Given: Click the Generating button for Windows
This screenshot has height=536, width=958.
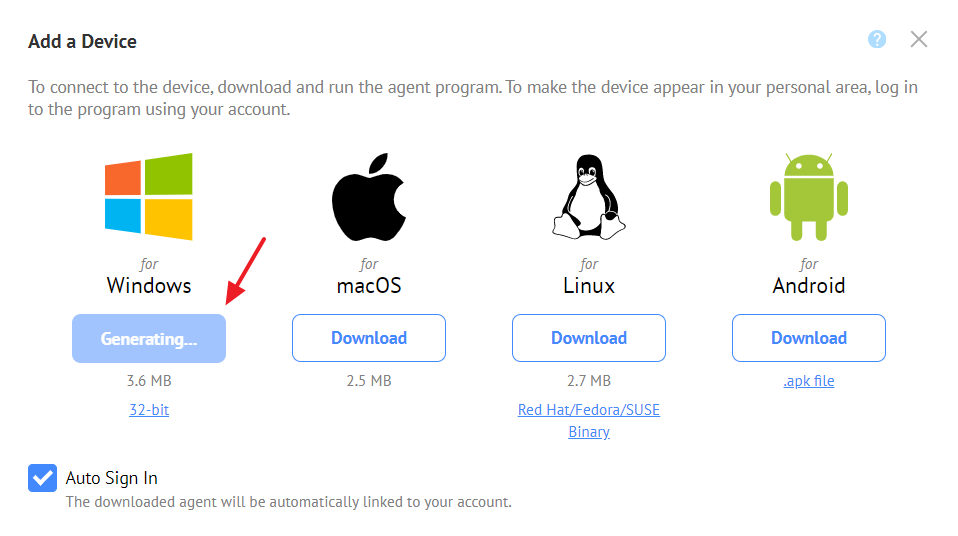Looking at the screenshot, I should (149, 339).
